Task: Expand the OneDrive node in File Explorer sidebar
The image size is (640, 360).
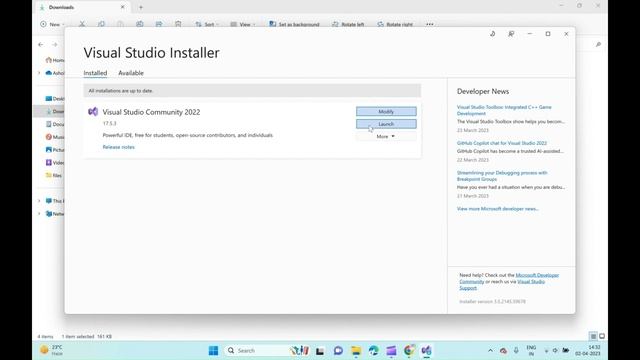Action: (x=39, y=73)
